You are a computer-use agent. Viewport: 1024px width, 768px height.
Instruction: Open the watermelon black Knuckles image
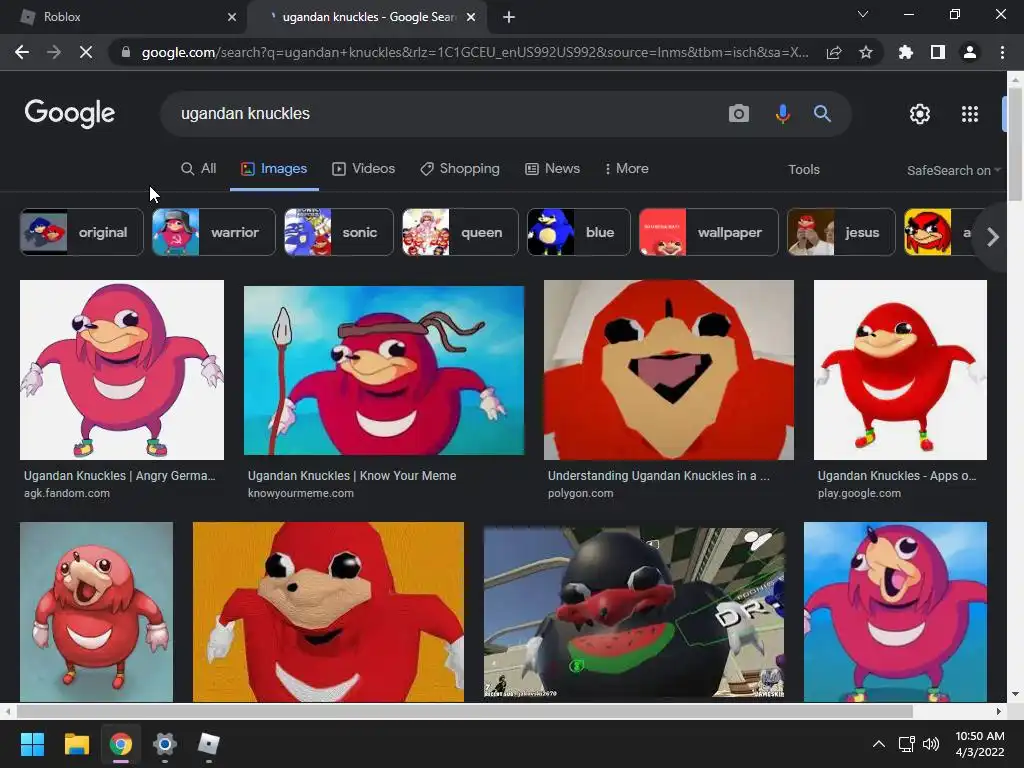633,613
